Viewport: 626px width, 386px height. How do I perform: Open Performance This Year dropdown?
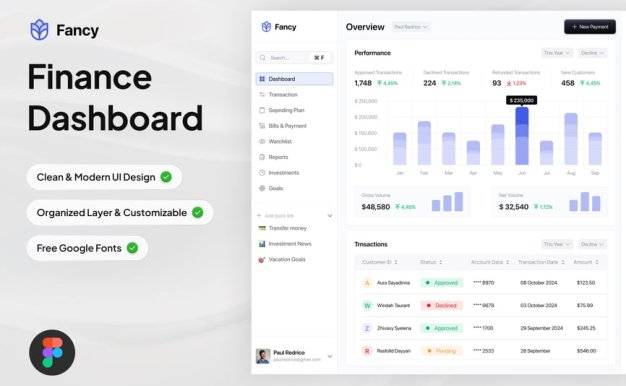point(557,53)
